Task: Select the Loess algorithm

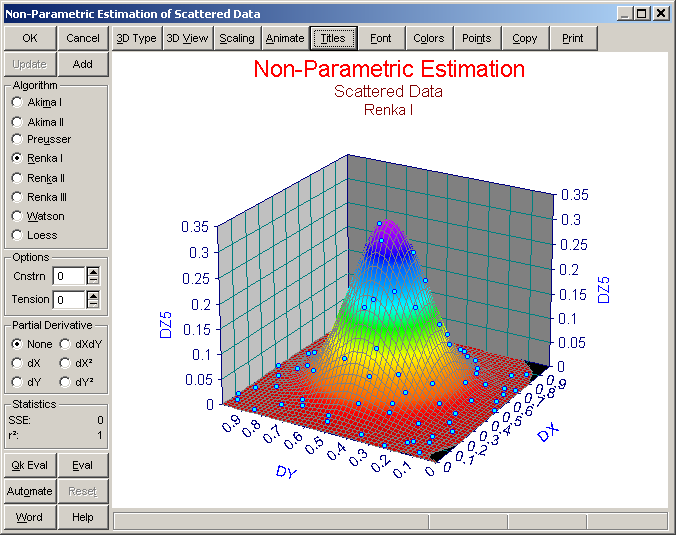Action: pyautogui.click(x=34, y=235)
